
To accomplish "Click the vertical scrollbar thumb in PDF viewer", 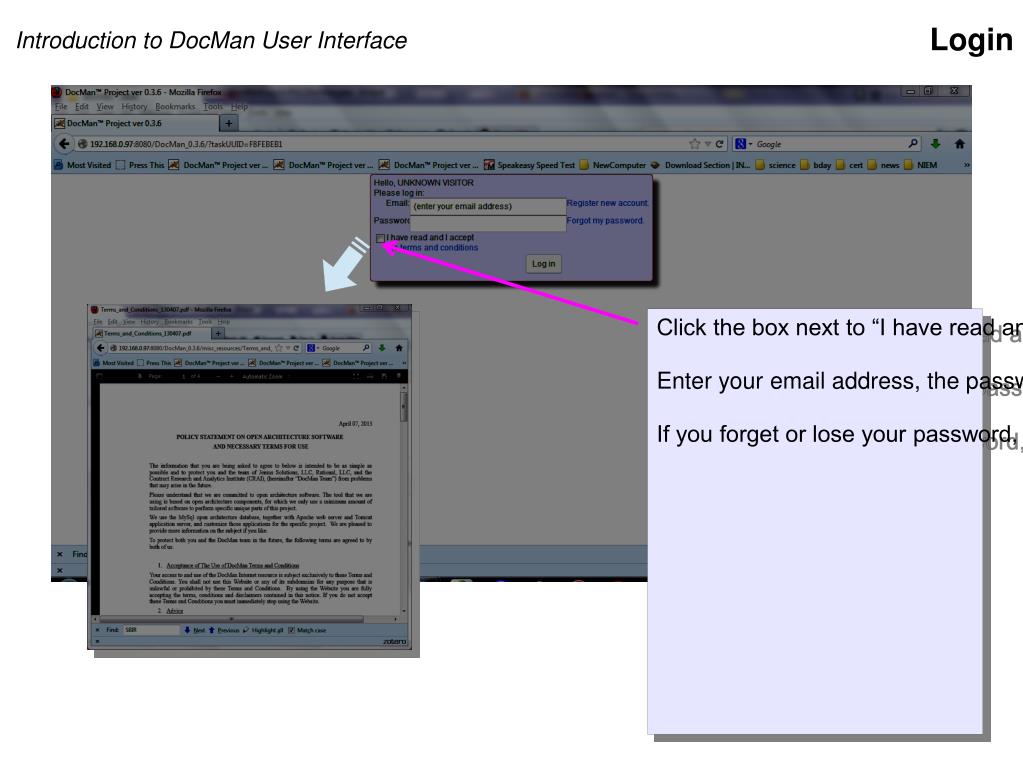I will (404, 406).
